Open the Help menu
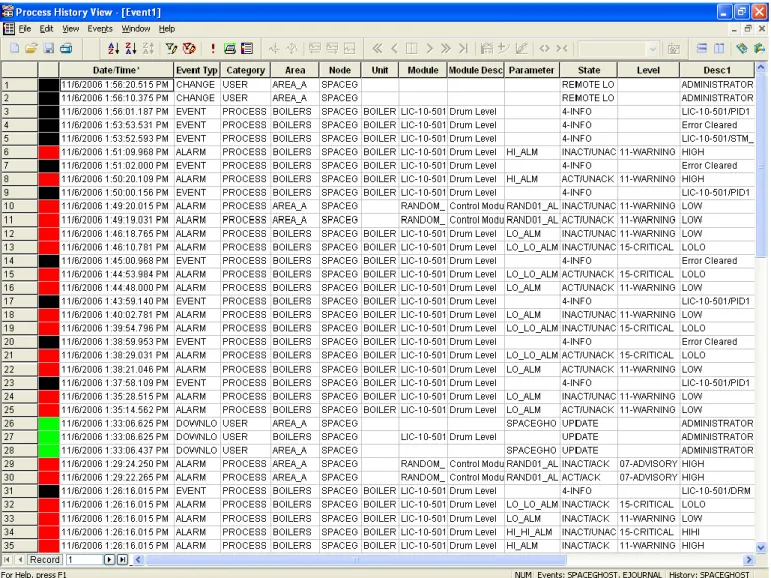 click(x=167, y=29)
